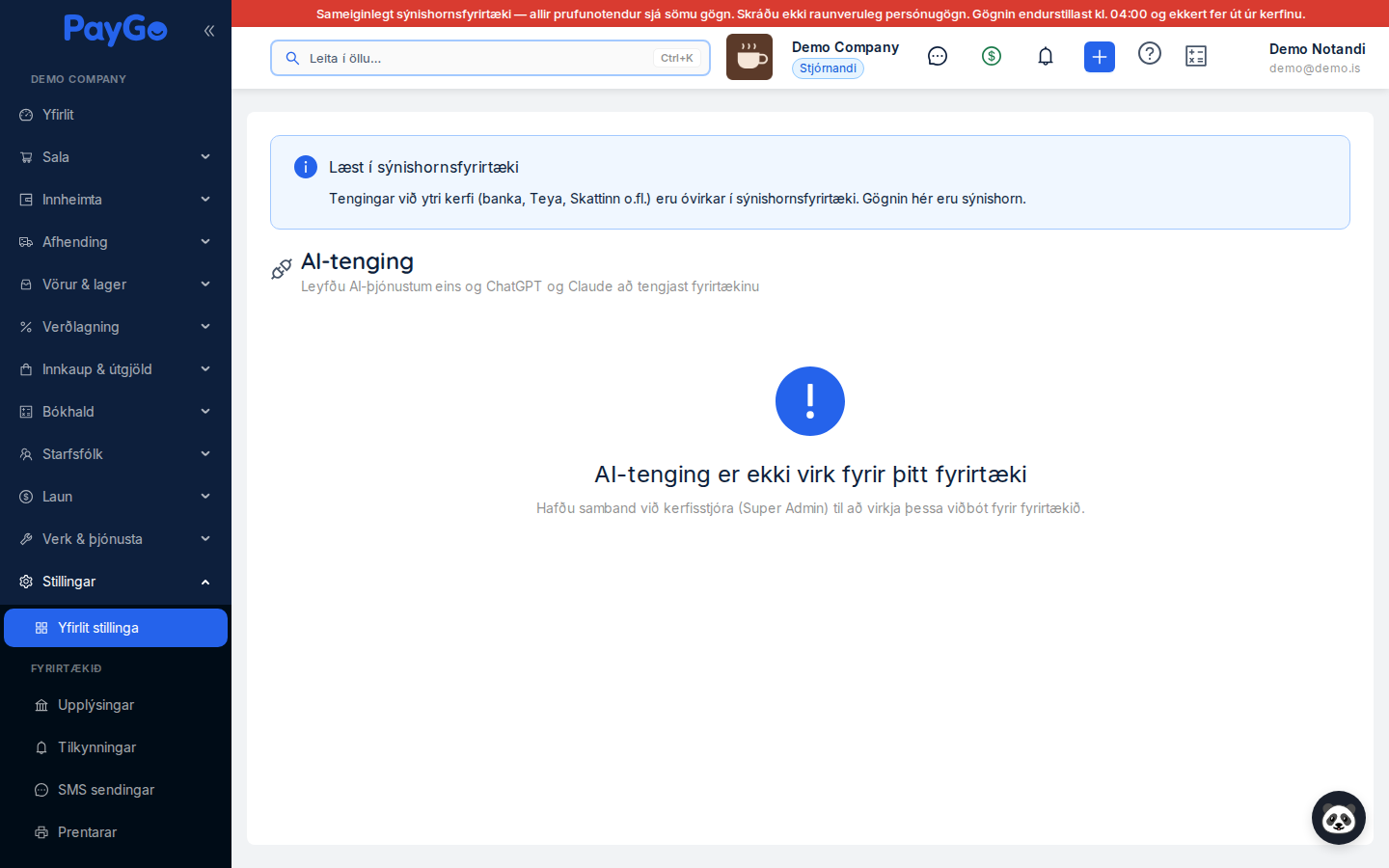Open the calculator icon in header
The height and width of the screenshot is (868, 1389).
(1196, 56)
